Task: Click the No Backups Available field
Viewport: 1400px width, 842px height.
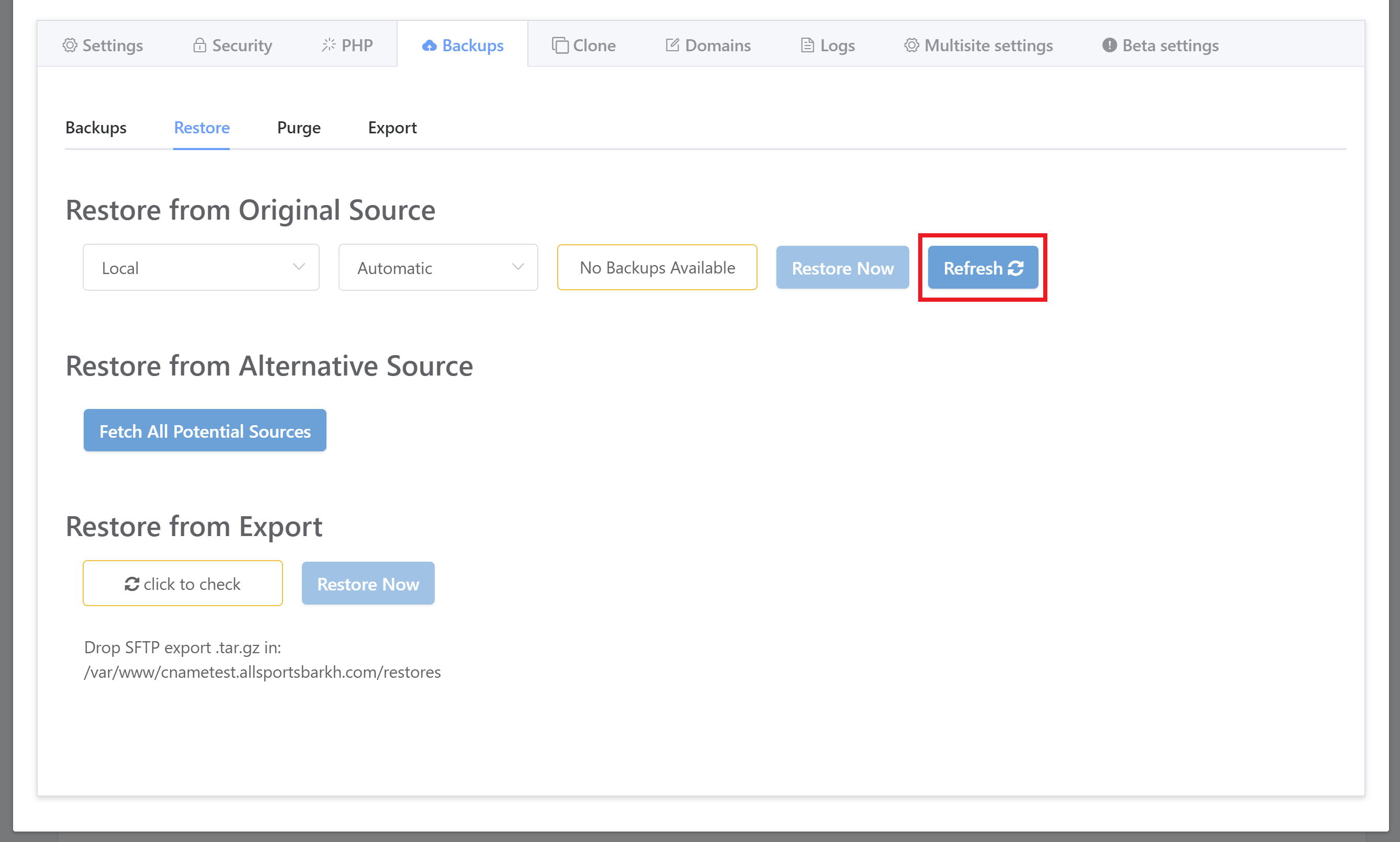Action: tap(657, 267)
